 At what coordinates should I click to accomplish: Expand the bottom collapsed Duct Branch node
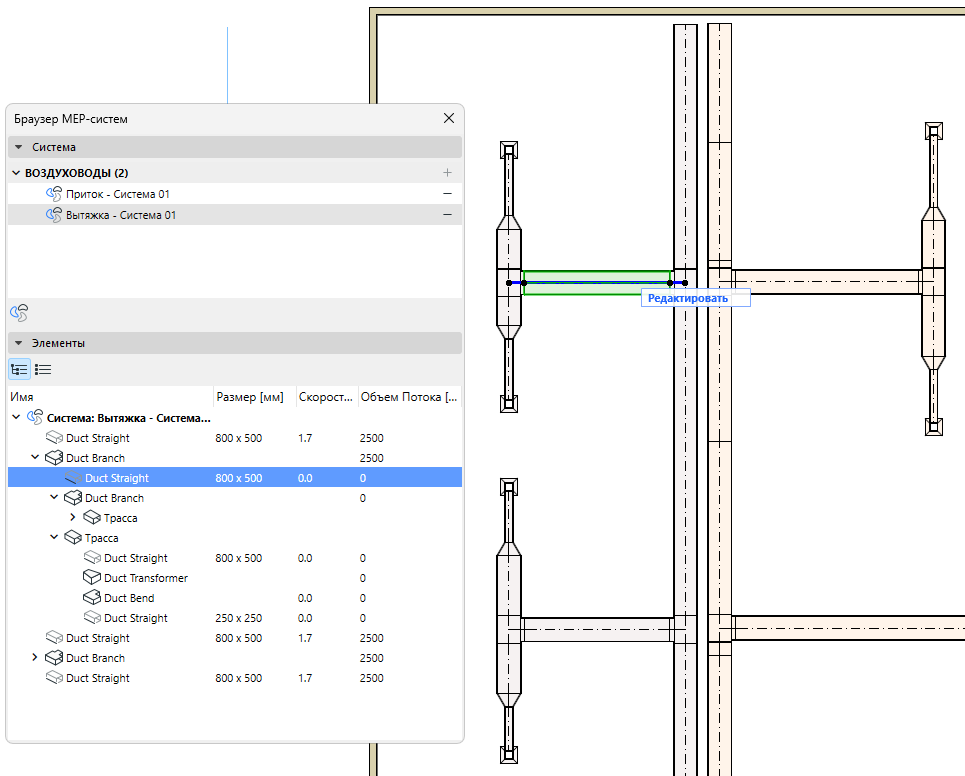[35, 658]
